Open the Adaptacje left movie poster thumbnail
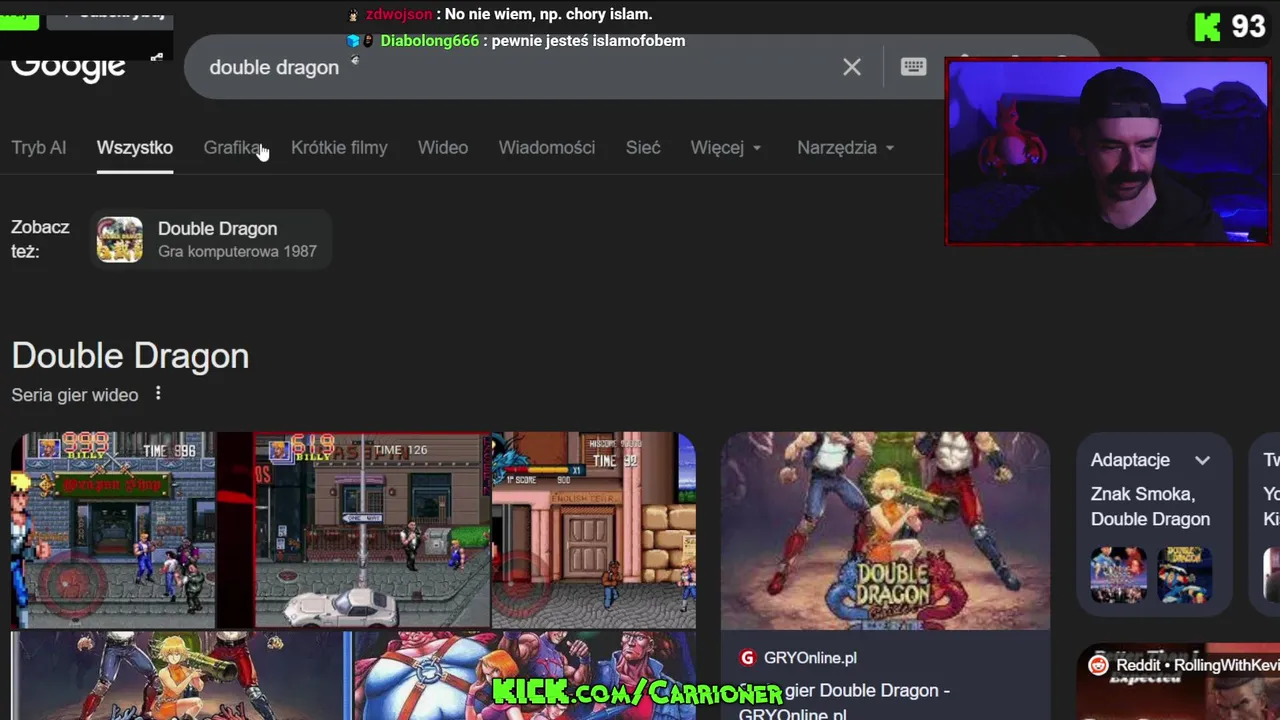The width and height of the screenshot is (1280, 720). point(1118,574)
